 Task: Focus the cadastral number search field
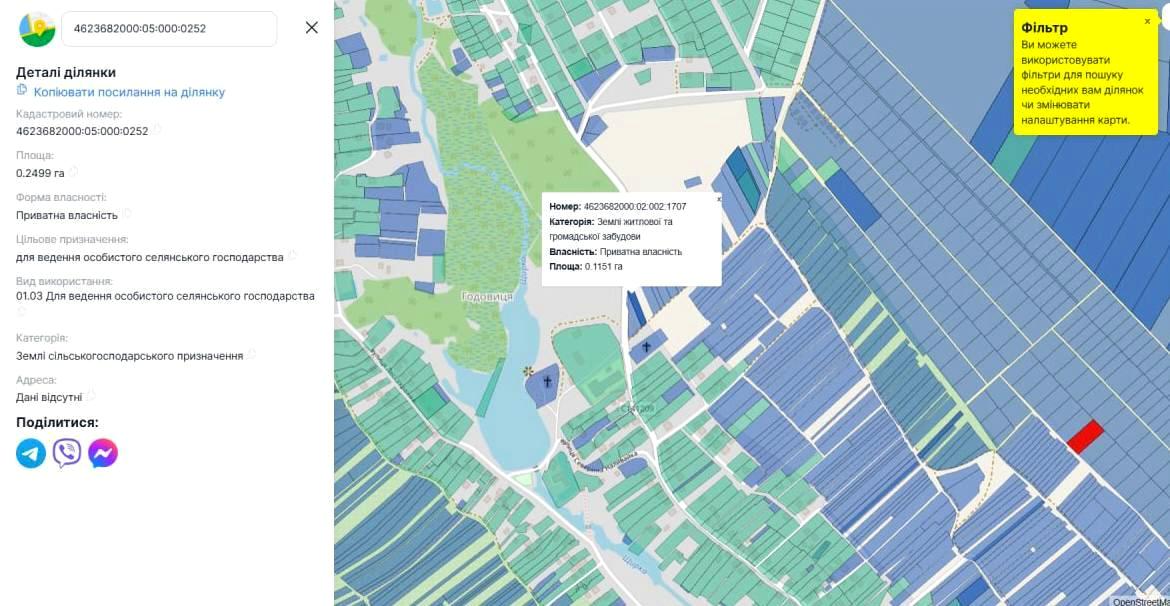click(168, 29)
